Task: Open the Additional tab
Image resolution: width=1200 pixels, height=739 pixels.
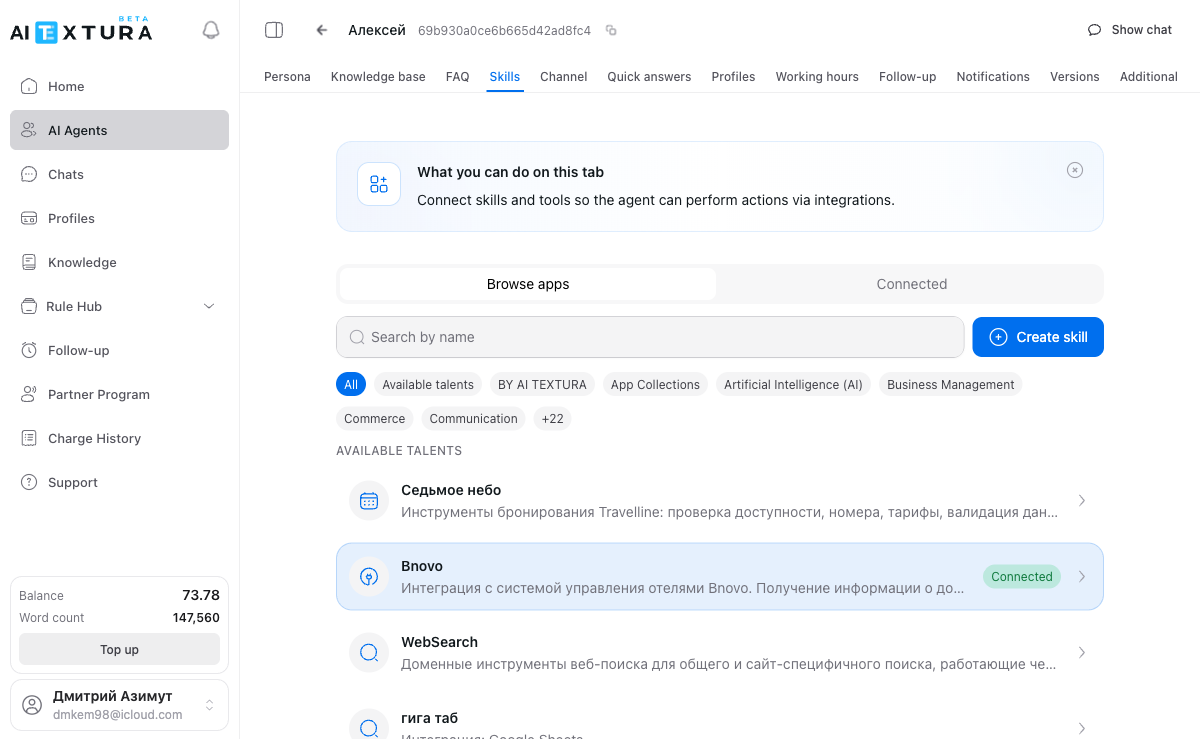Action: click(1149, 76)
